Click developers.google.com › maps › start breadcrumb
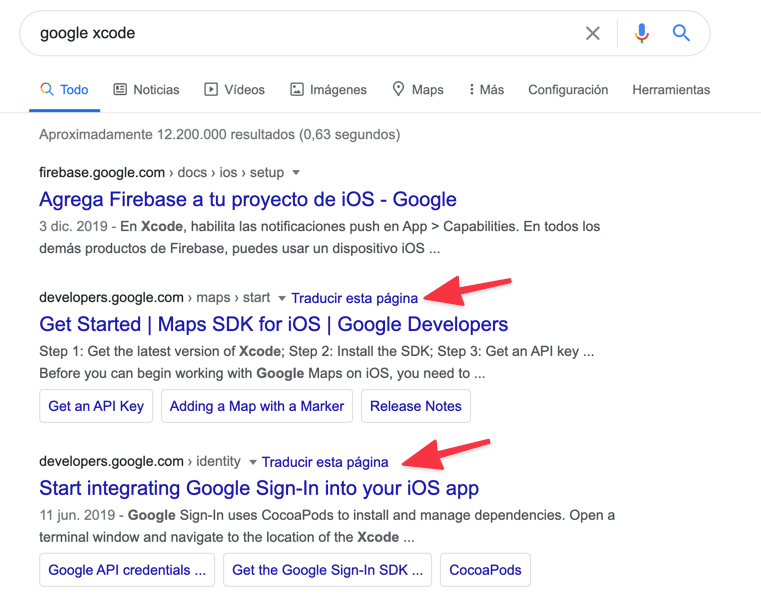This screenshot has width=761, height=614. click(155, 298)
